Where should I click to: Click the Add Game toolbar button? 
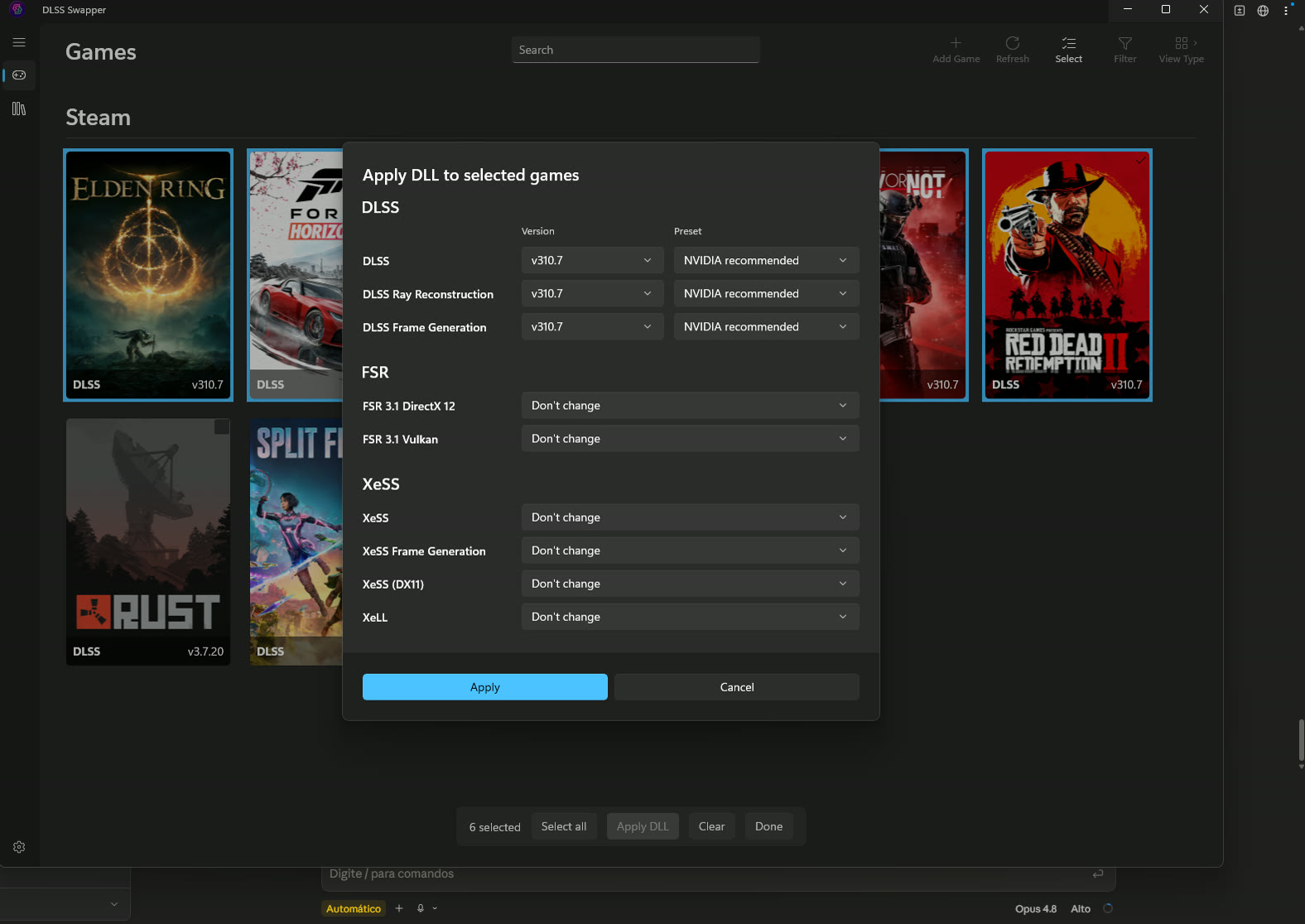[x=956, y=50]
